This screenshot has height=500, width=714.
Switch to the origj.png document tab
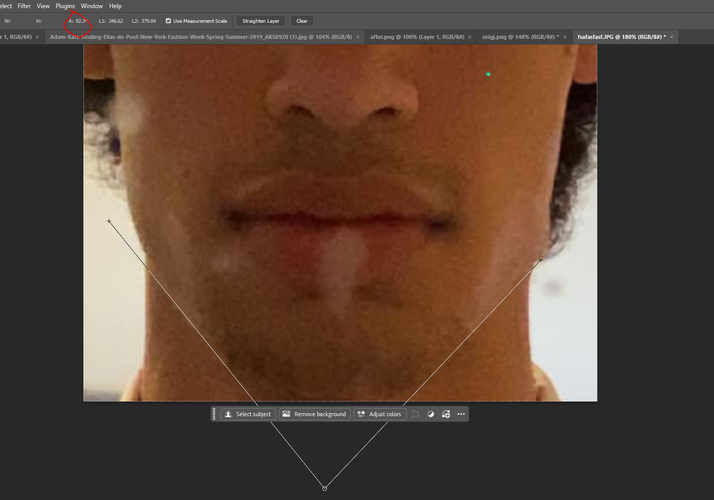[x=521, y=36]
